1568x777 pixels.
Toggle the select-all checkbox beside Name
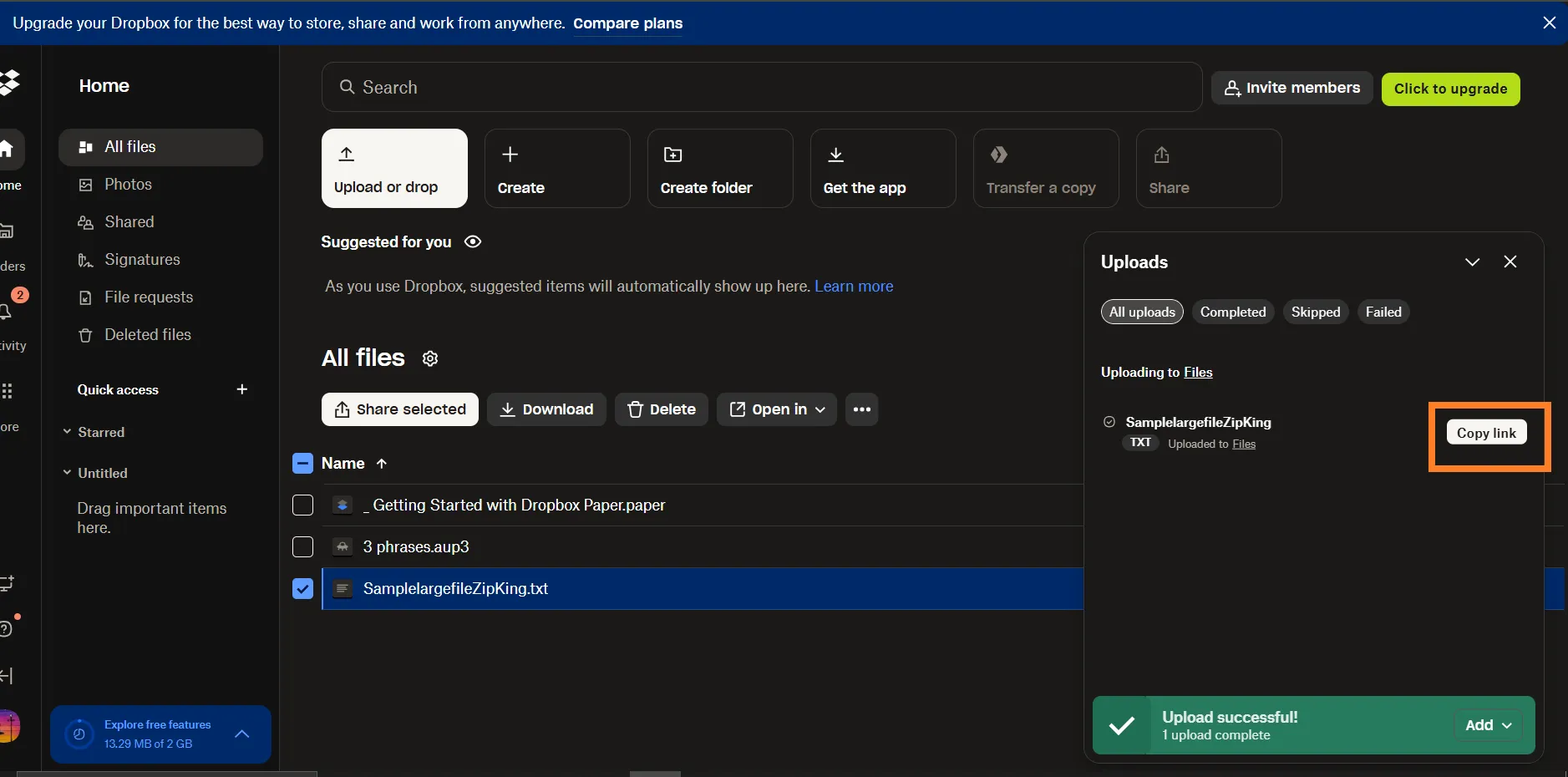[x=302, y=464]
